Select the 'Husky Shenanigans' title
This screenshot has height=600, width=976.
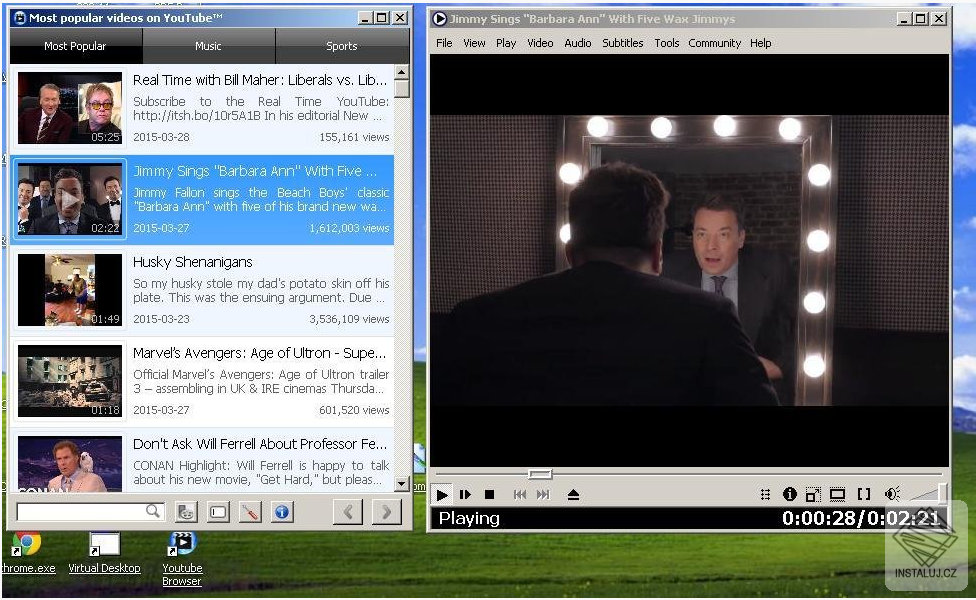(193, 262)
